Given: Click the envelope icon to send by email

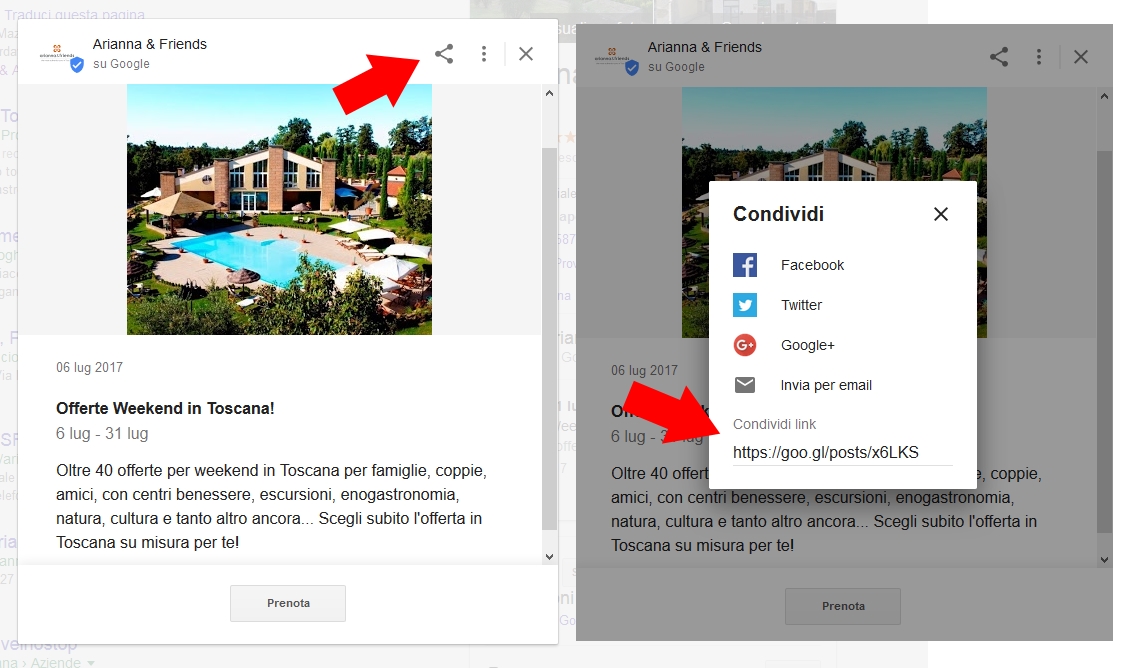Looking at the screenshot, I should [x=745, y=385].
